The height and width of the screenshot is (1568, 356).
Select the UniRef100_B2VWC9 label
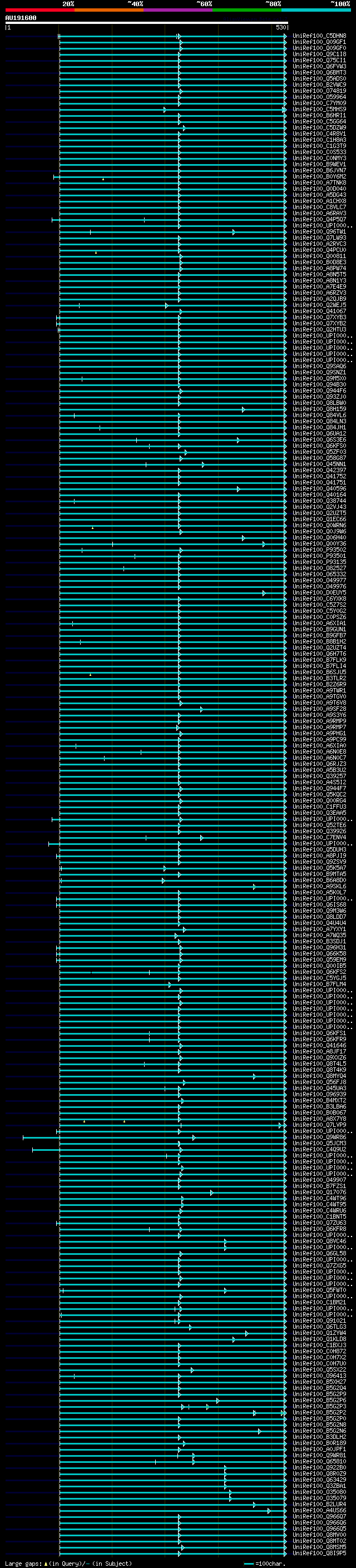(x=319, y=85)
